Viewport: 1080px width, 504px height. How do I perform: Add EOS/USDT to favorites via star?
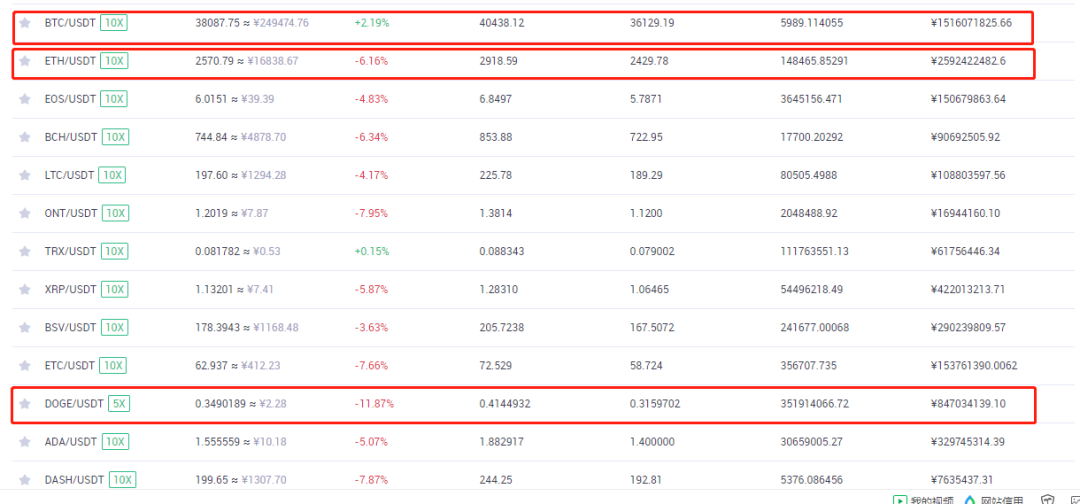(25, 98)
